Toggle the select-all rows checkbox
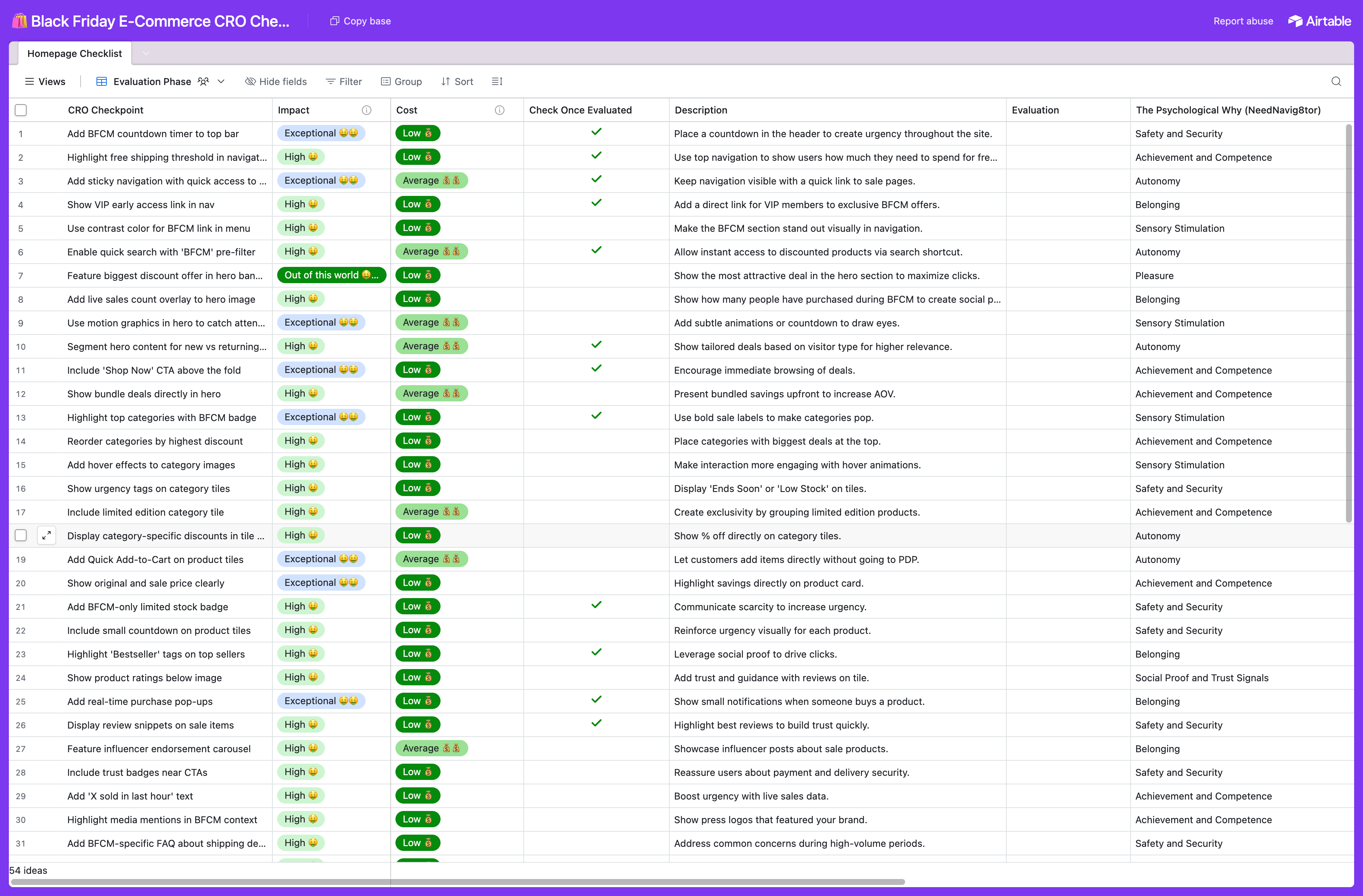 [x=21, y=110]
